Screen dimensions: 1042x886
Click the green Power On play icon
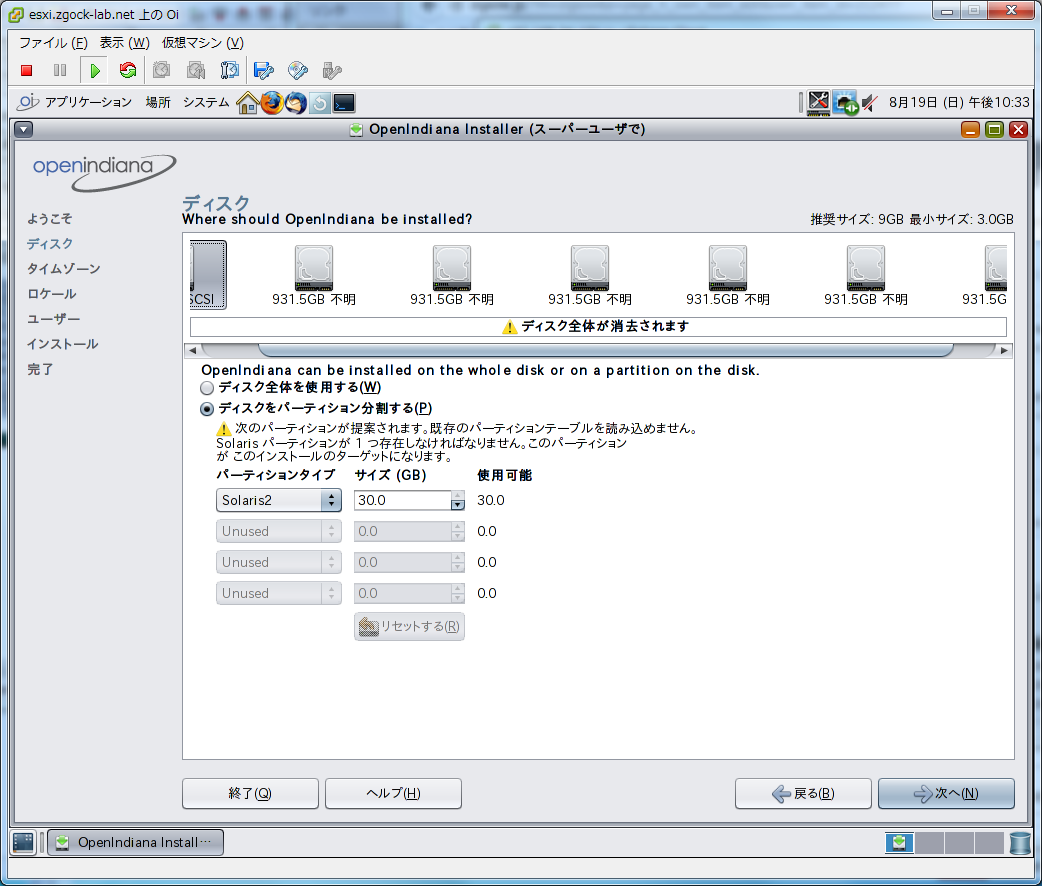(94, 70)
